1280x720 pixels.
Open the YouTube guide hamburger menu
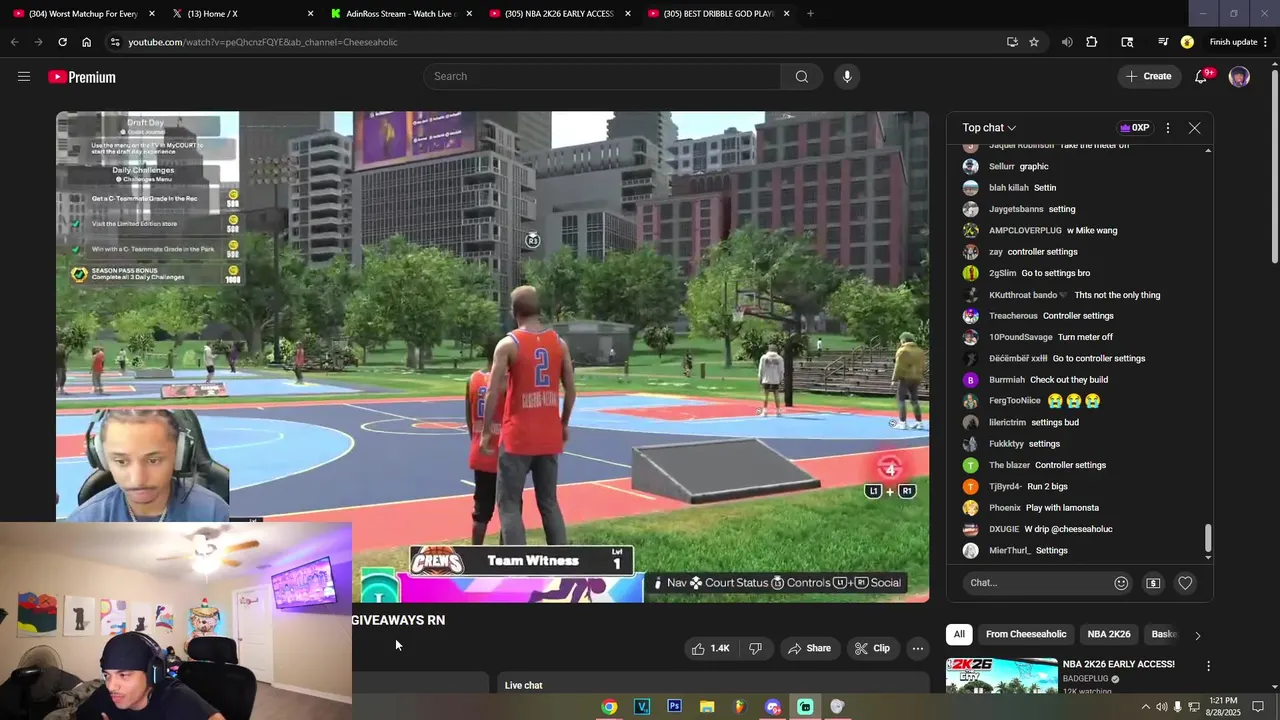point(24,77)
